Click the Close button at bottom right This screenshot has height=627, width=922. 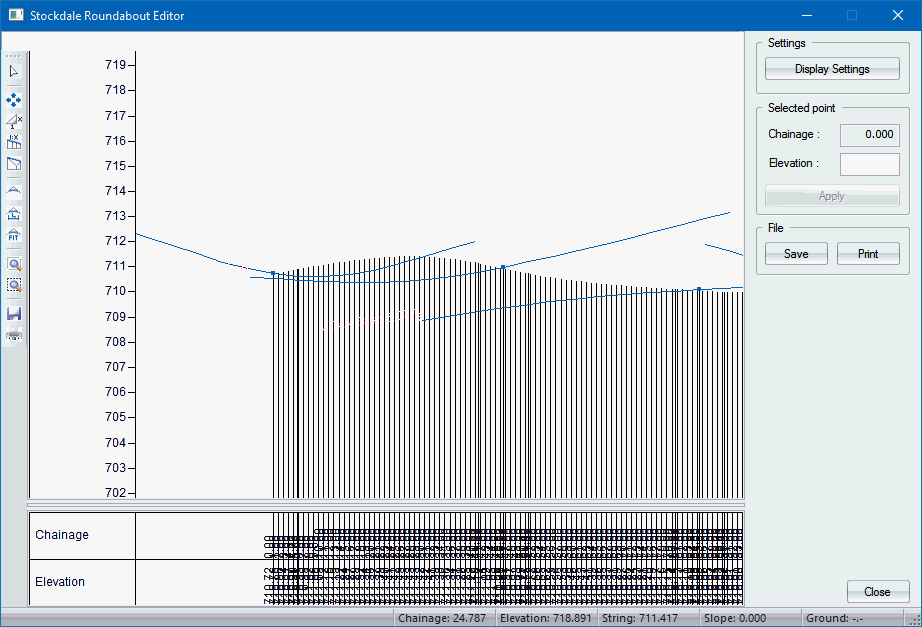click(877, 592)
